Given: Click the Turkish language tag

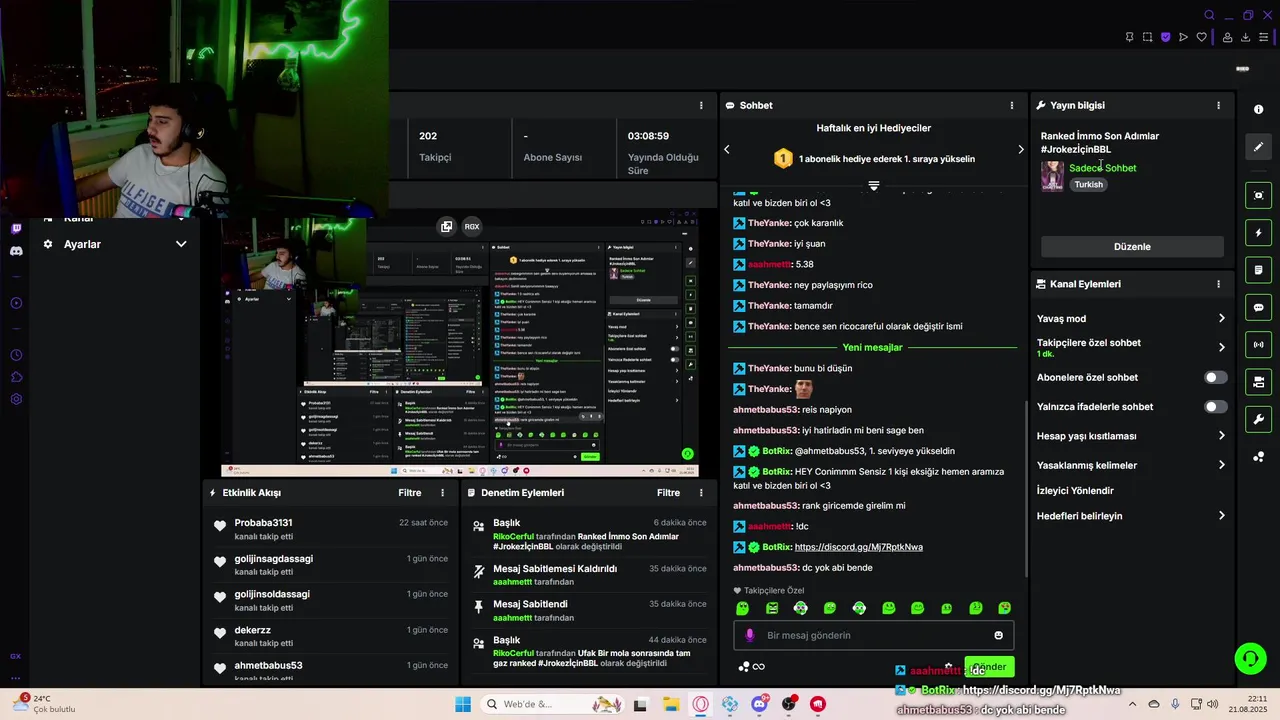Looking at the screenshot, I should (1088, 184).
